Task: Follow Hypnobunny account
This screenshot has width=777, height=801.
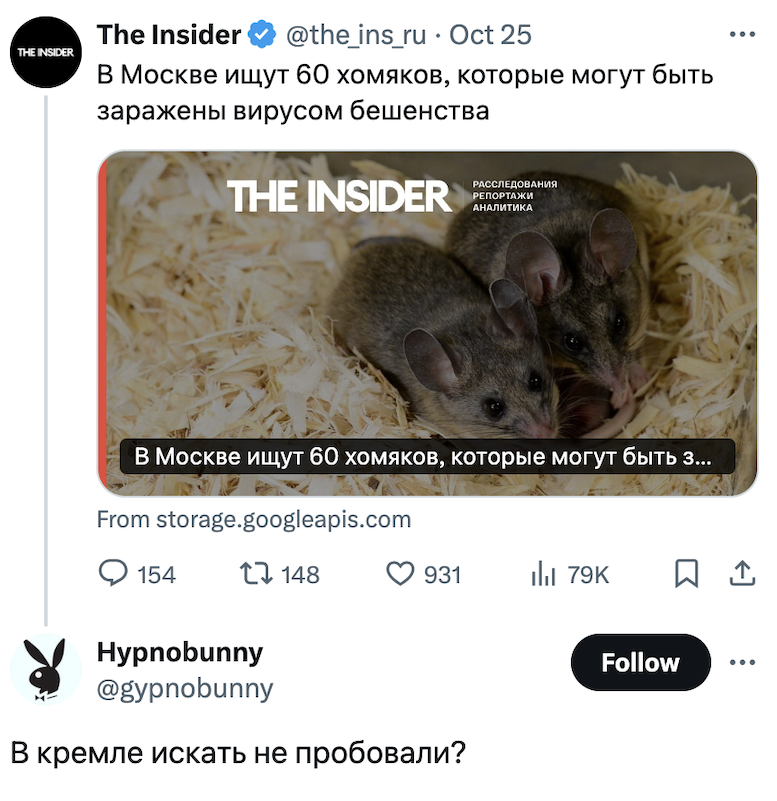Action: coord(640,662)
